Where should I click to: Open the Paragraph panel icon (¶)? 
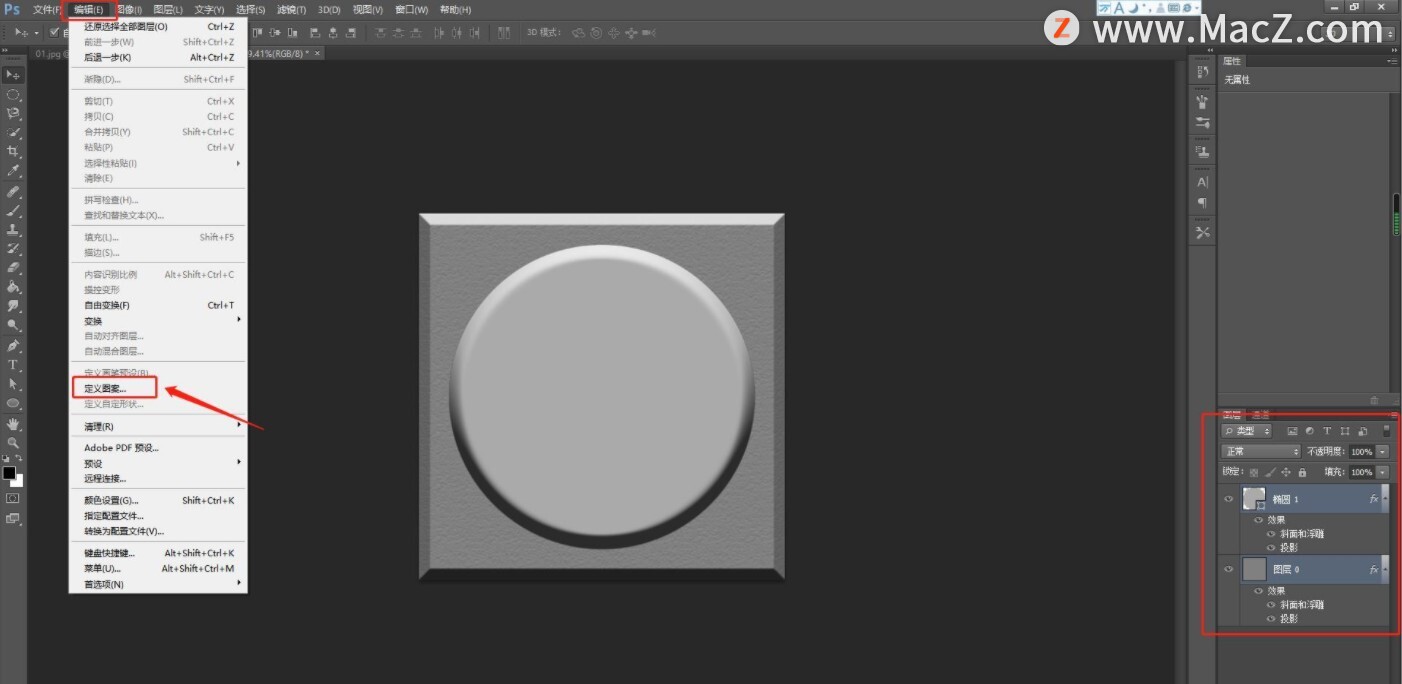coord(1203,203)
